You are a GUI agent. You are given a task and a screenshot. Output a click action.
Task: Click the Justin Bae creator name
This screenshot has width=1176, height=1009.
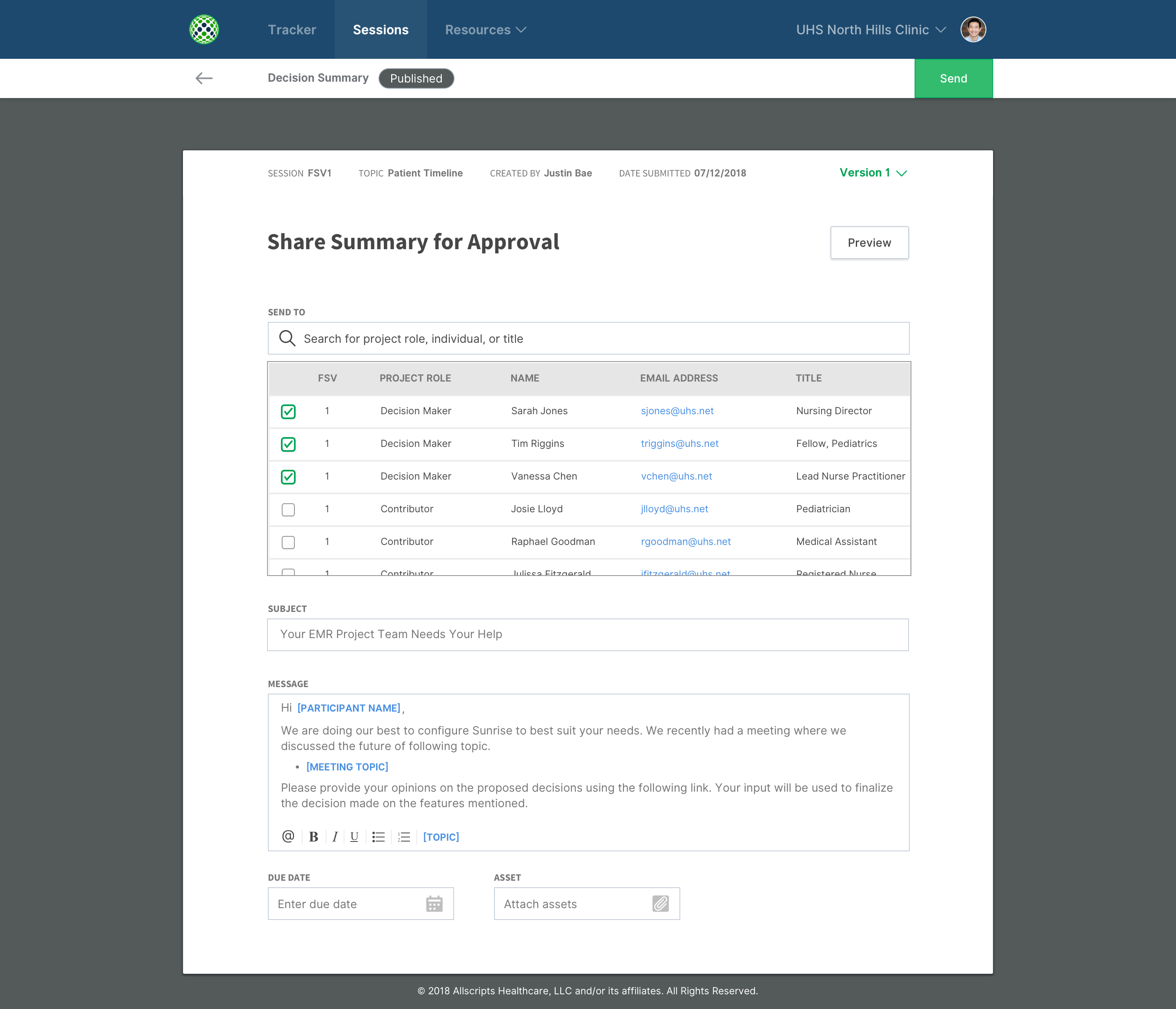point(568,173)
